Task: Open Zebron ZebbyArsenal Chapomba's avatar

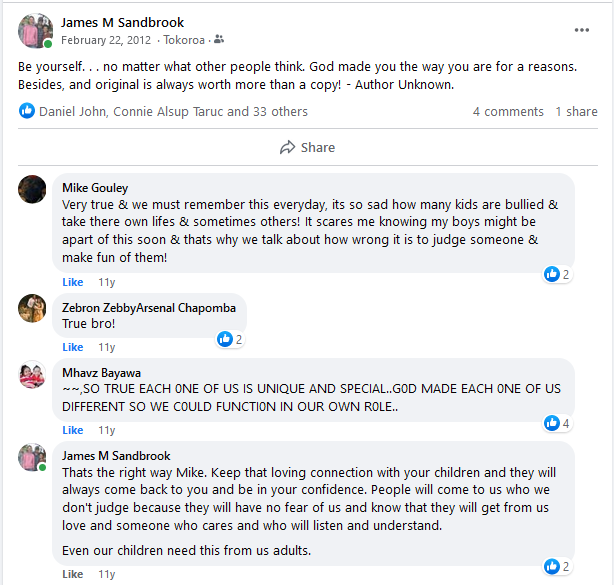Action: (x=32, y=308)
